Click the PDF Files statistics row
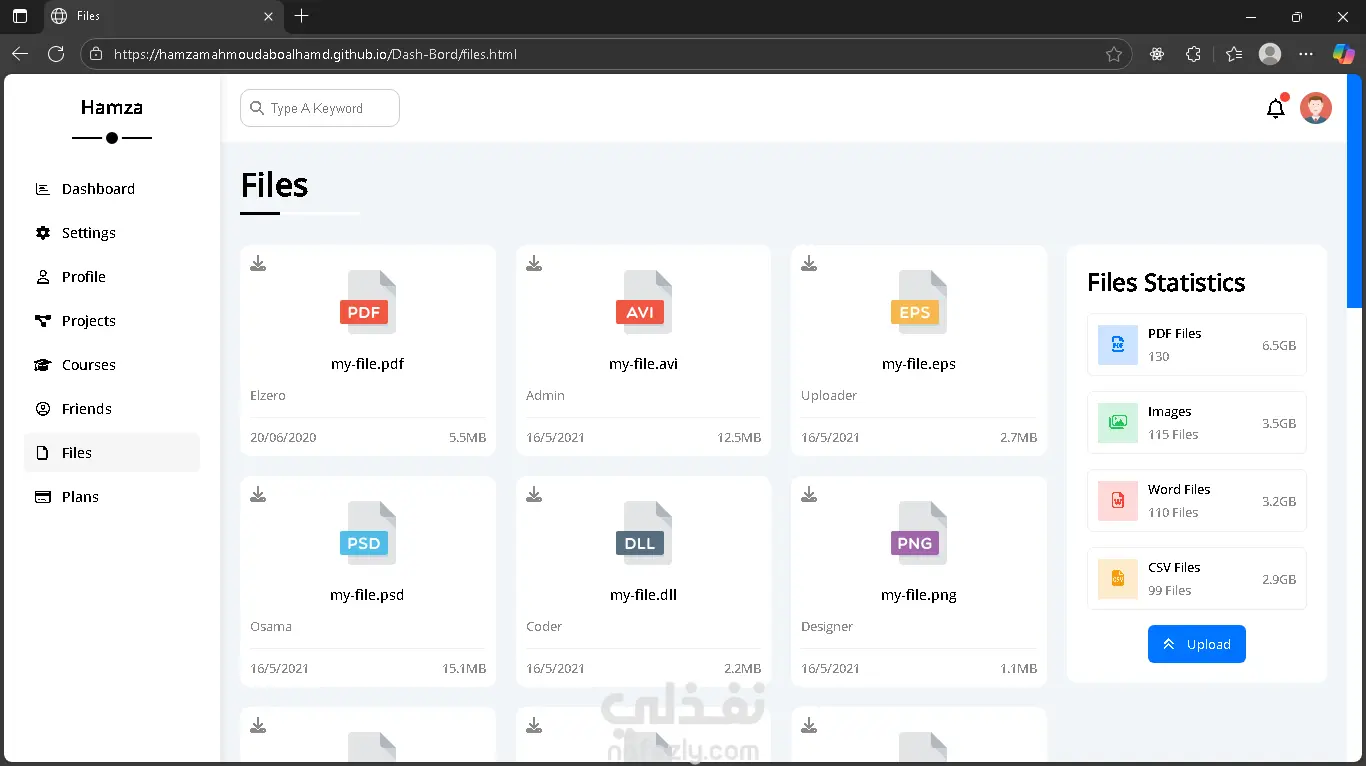Screen dimensions: 1366x766 pyautogui.click(x=1197, y=345)
